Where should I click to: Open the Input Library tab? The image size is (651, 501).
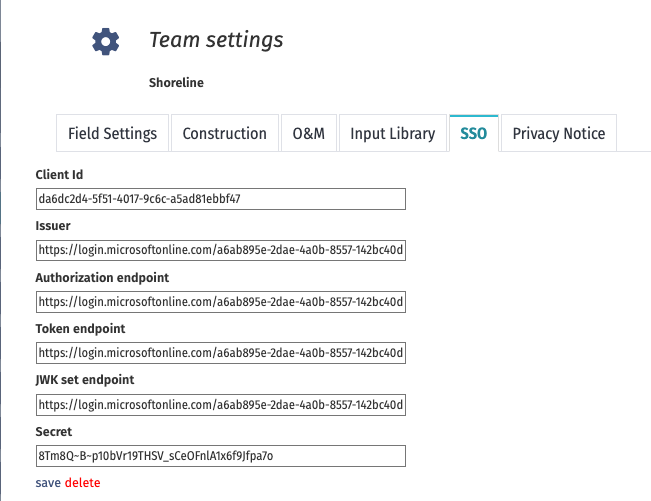pos(393,133)
